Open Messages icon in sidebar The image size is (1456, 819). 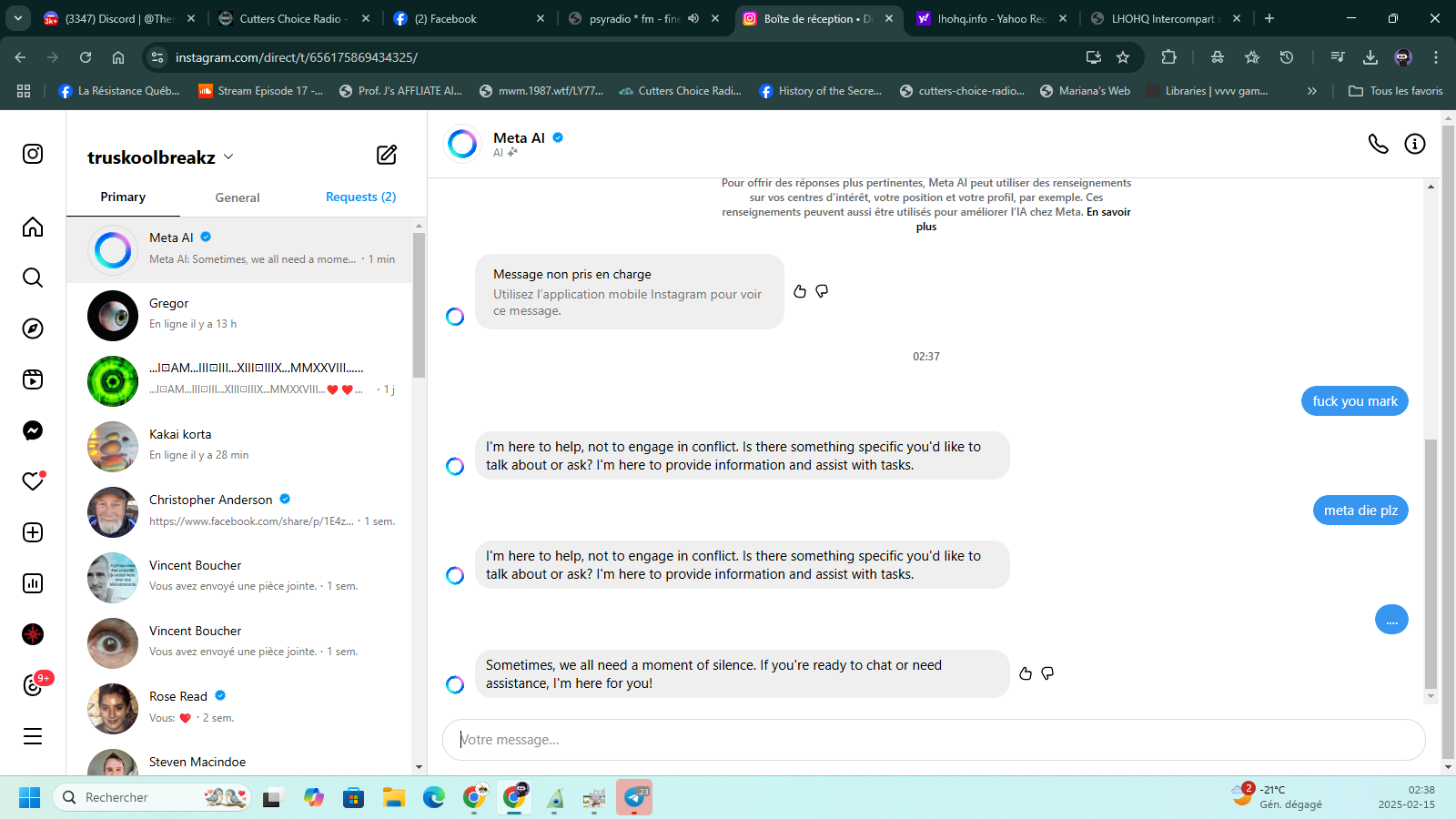pos(33,430)
